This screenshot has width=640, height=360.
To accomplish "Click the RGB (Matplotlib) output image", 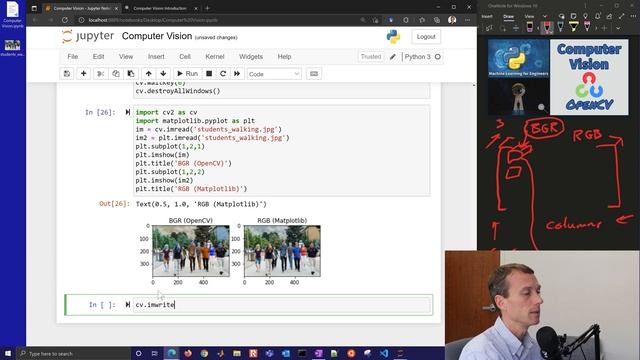I will 282,251.
